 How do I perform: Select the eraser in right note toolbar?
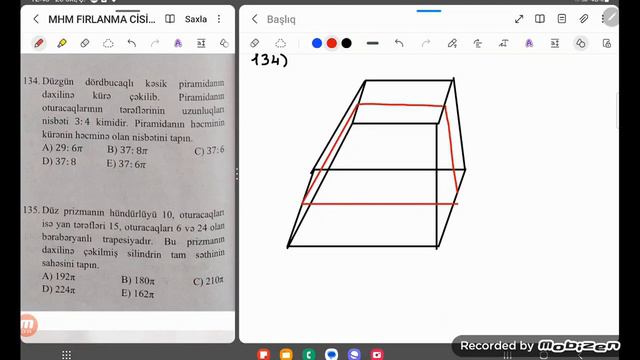[x=255, y=43]
